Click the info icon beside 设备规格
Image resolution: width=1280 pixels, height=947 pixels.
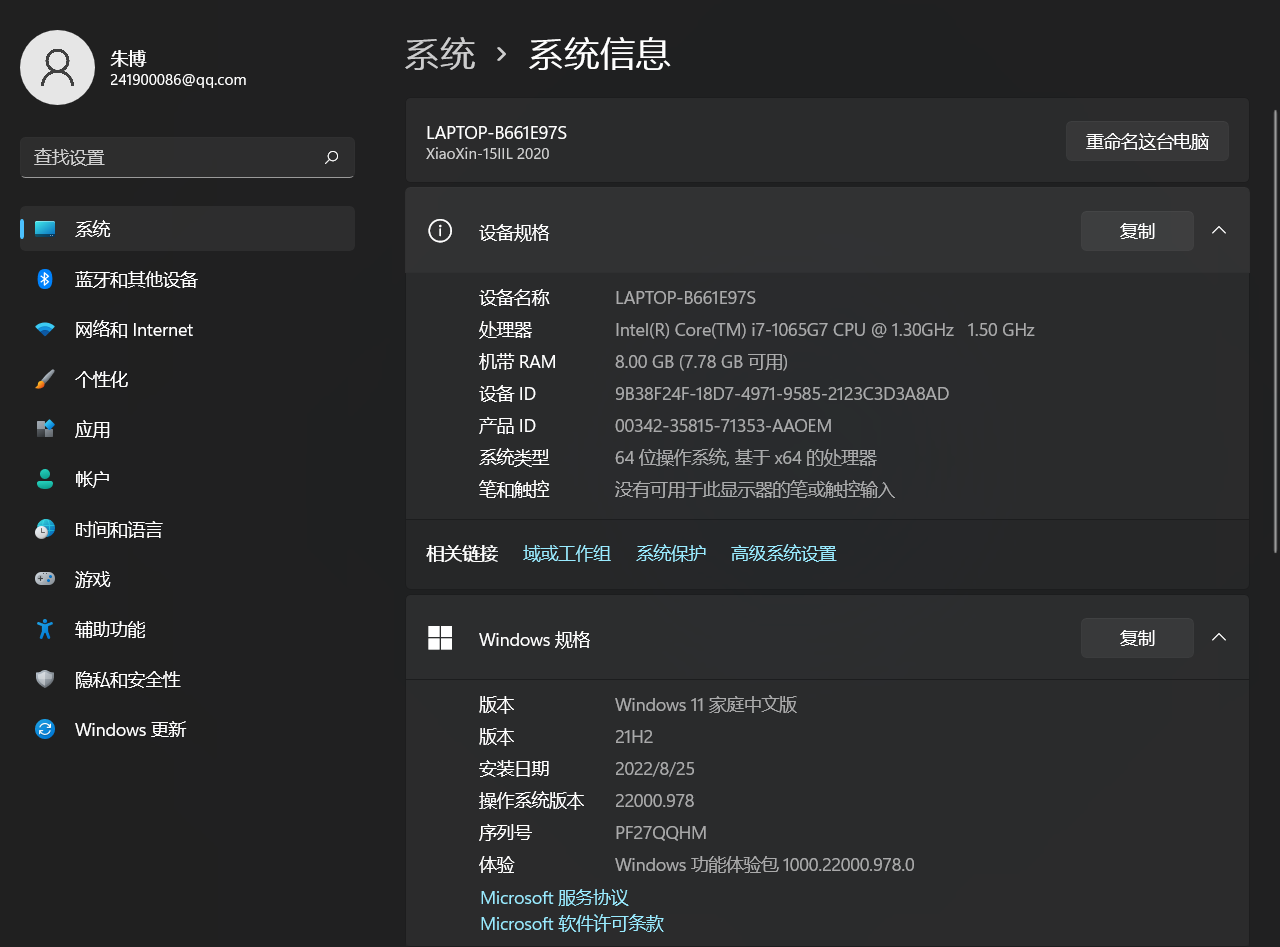click(440, 231)
